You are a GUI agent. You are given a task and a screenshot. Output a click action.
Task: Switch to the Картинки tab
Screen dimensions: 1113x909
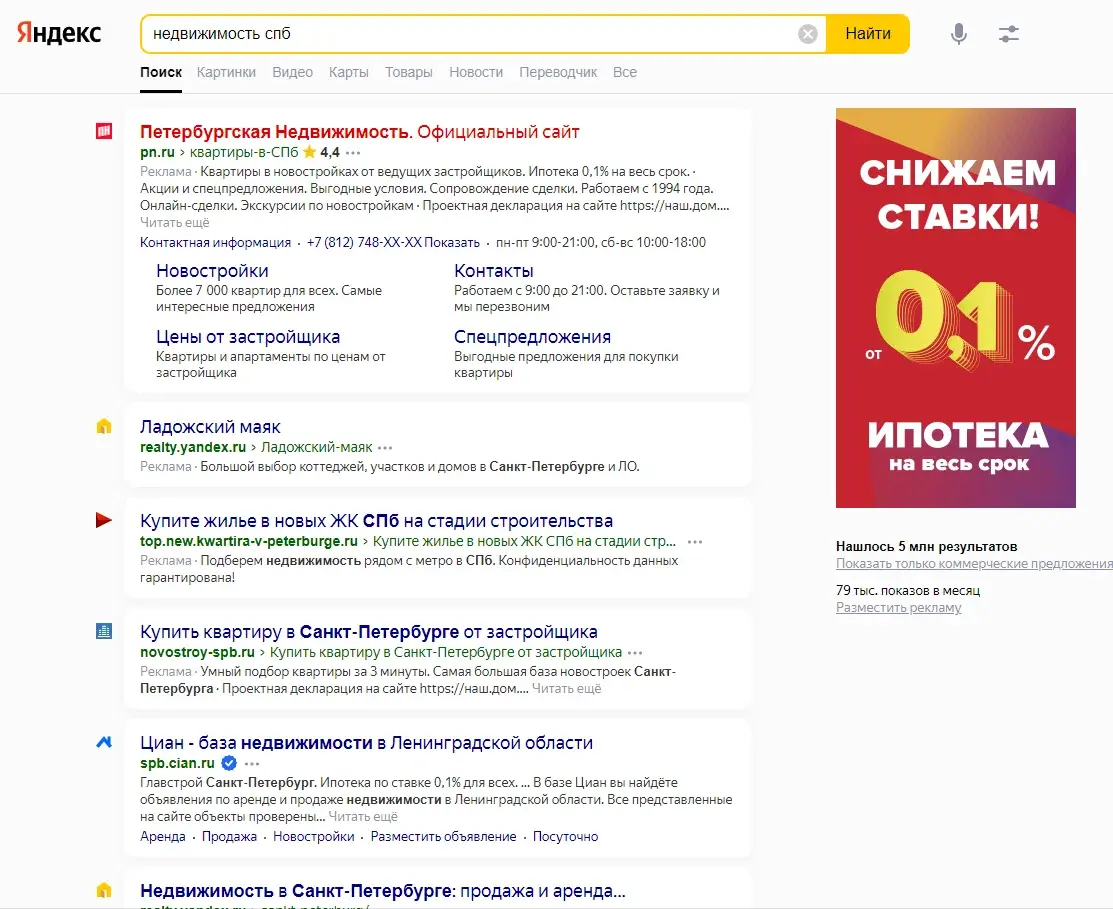tap(226, 72)
